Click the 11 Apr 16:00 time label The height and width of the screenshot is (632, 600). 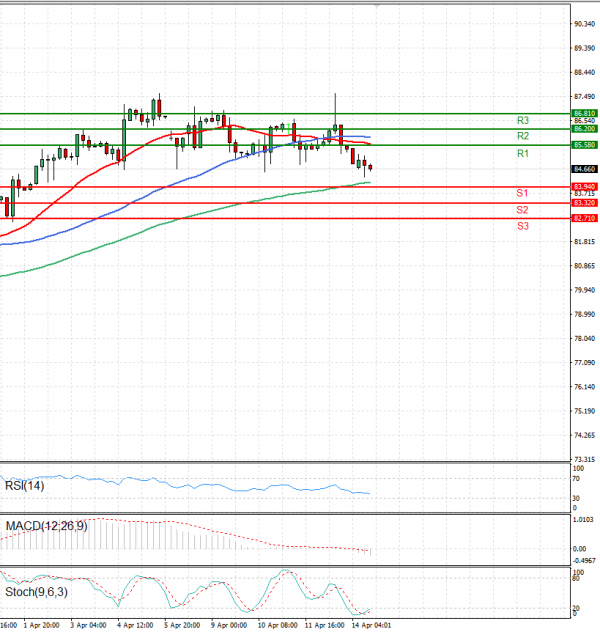[x=324, y=626]
